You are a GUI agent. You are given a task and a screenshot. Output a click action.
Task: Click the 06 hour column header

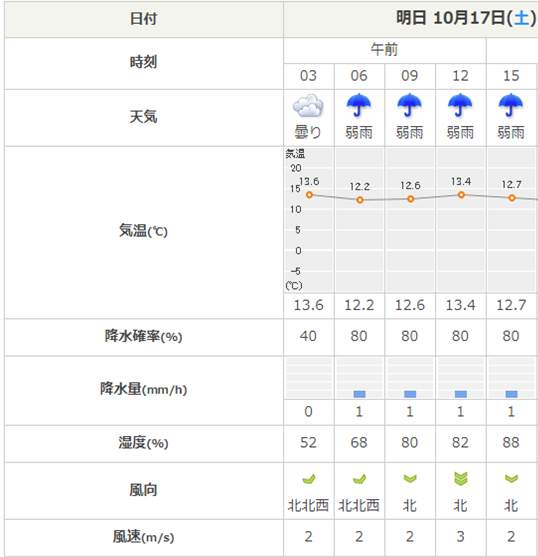click(x=359, y=76)
